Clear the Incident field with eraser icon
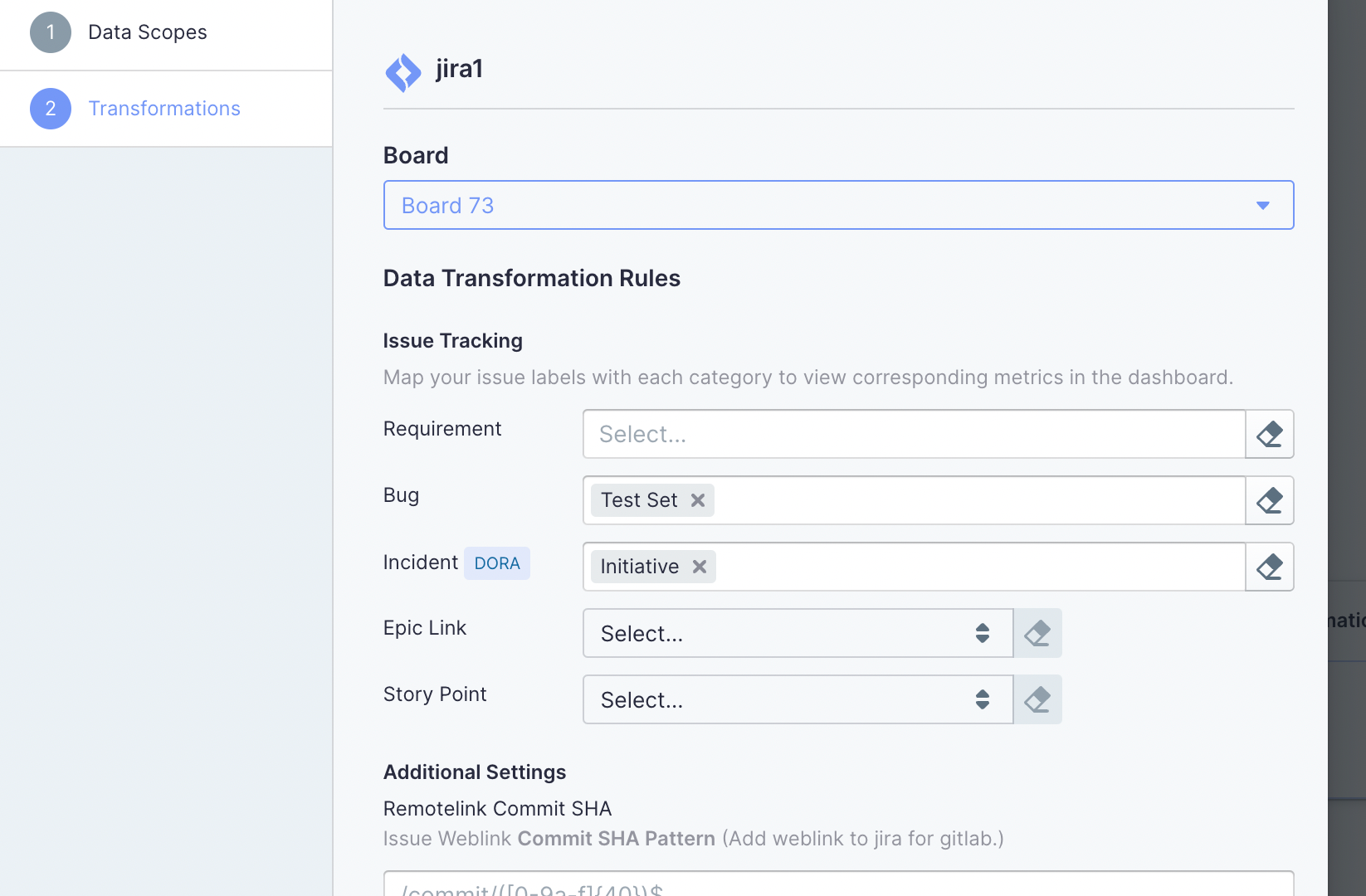Screen dimensions: 1366x896 1270,567
